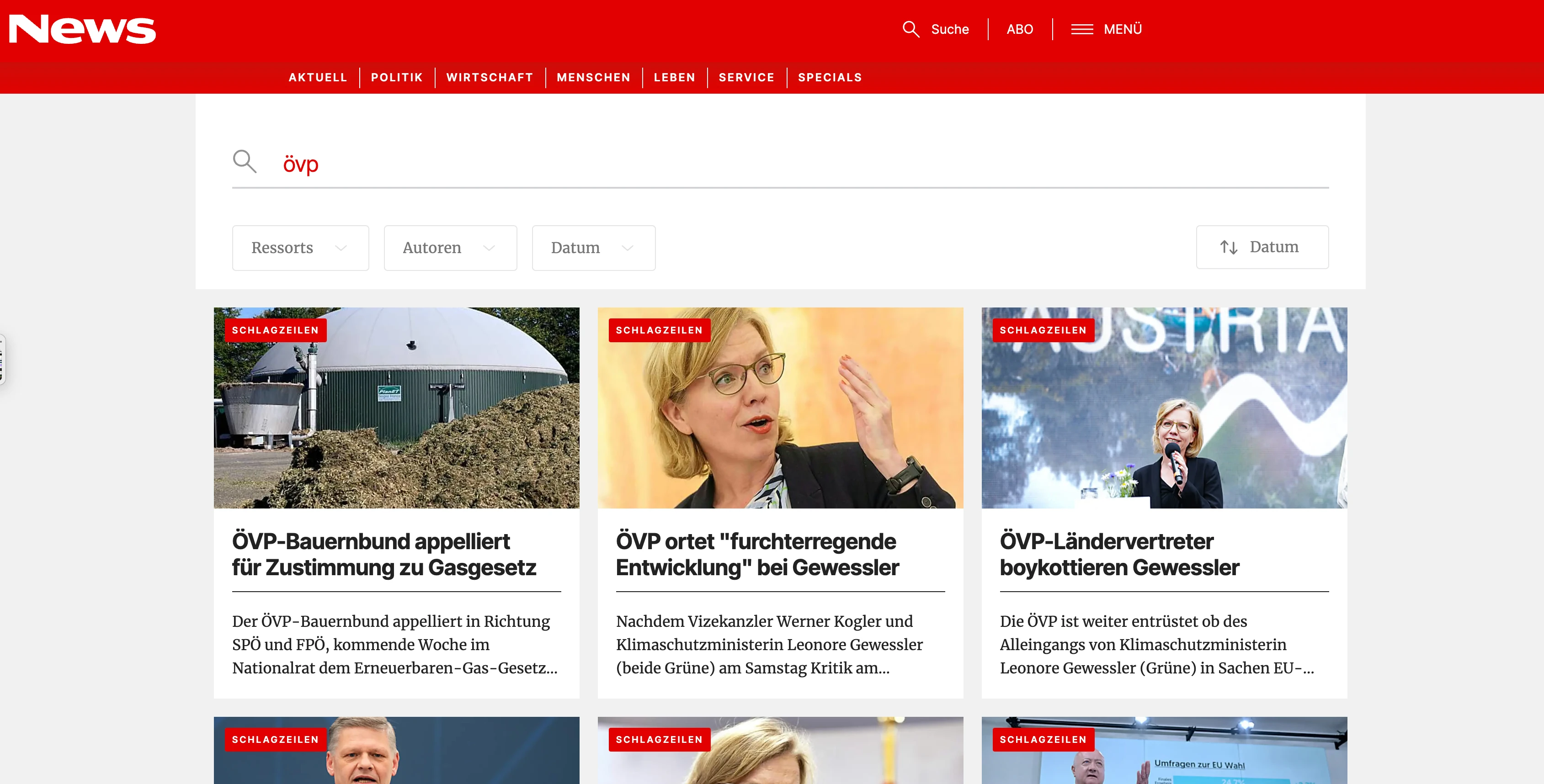The width and height of the screenshot is (1544, 784).
Task: Expand the Ressorts filter dropdown
Action: [x=300, y=248]
